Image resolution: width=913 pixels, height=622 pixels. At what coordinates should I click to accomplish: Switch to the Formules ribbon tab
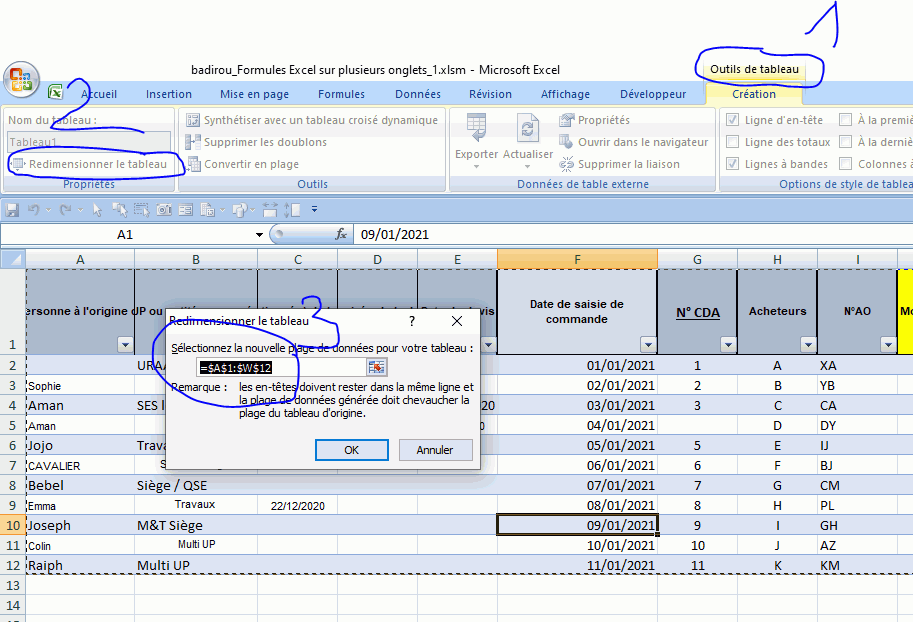pyautogui.click(x=341, y=94)
